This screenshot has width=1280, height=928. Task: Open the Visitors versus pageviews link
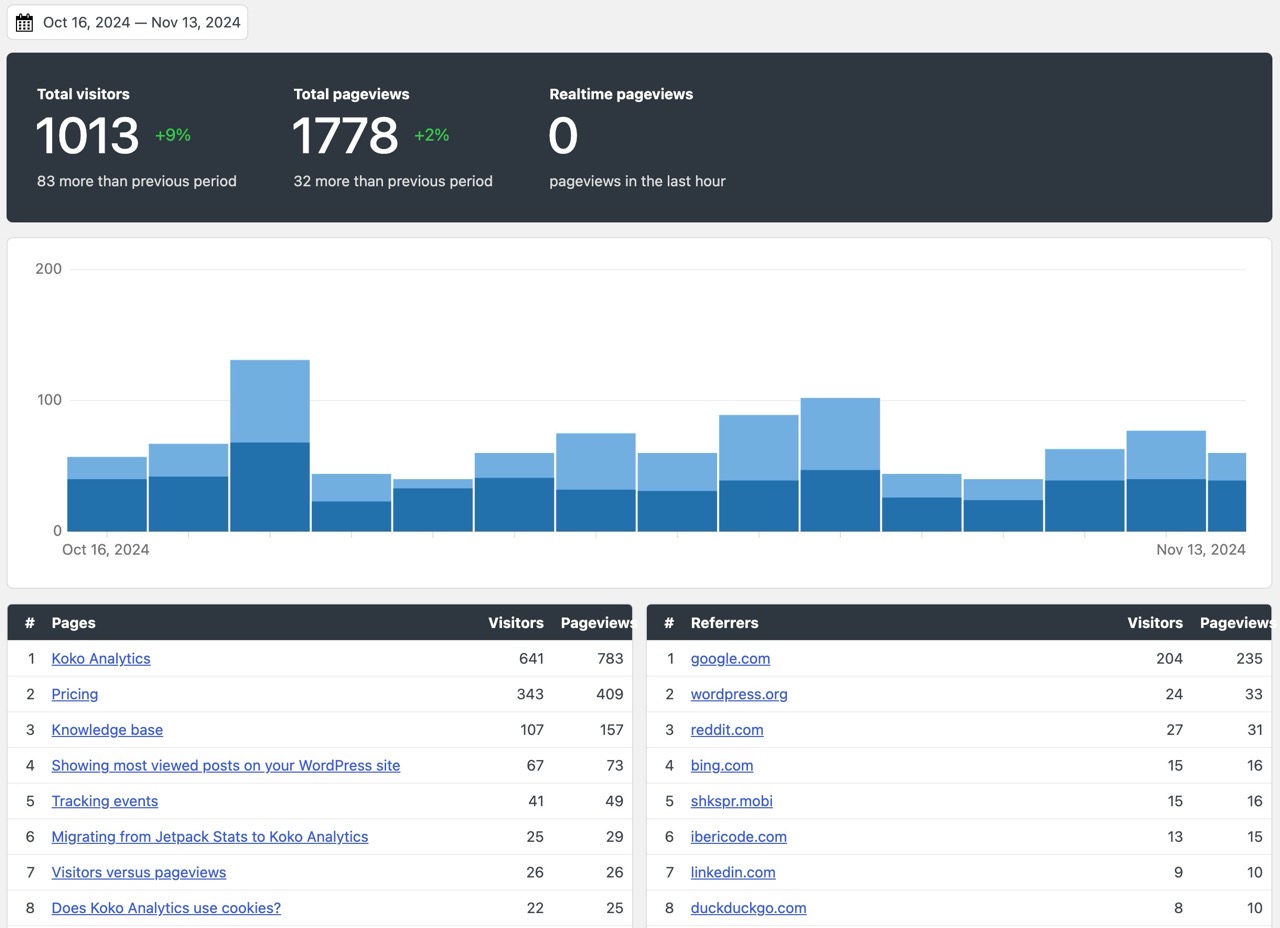tap(139, 872)
